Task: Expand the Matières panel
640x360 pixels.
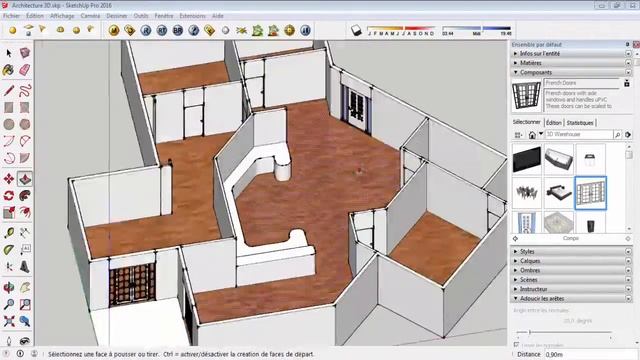Action: click(571, 63)
